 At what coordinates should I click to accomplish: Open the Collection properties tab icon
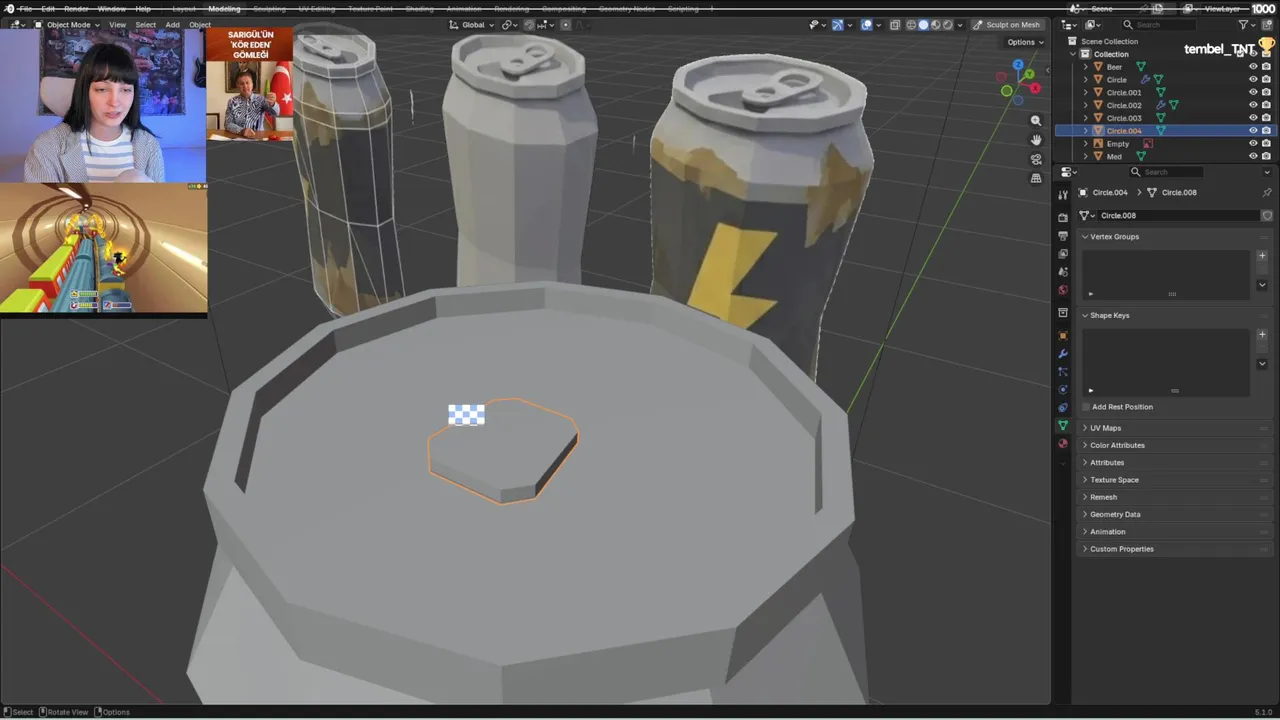pyautogui.click(x=1063, y=313)
